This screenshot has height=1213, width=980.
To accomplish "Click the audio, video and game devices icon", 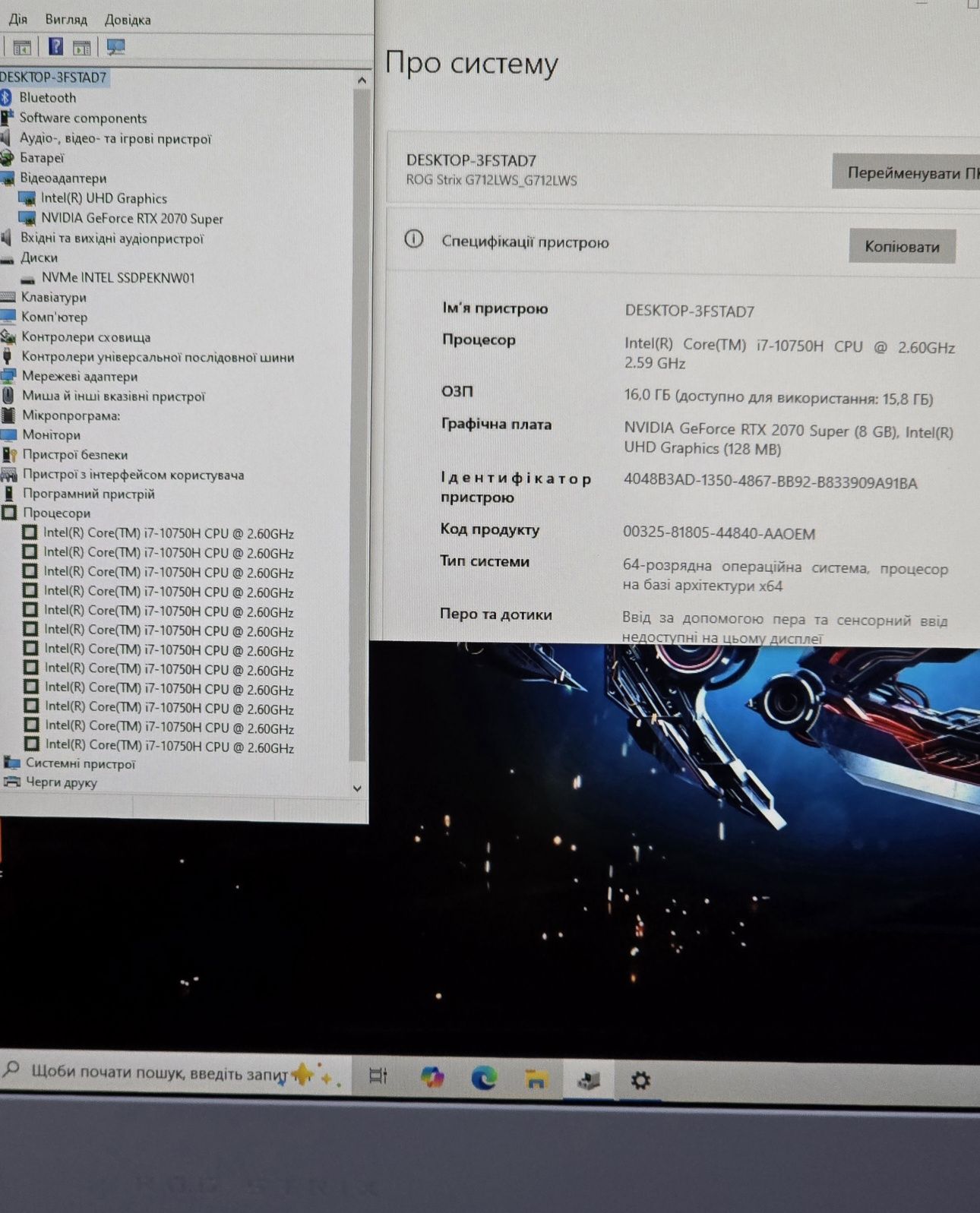I will [x=6, y=137].
